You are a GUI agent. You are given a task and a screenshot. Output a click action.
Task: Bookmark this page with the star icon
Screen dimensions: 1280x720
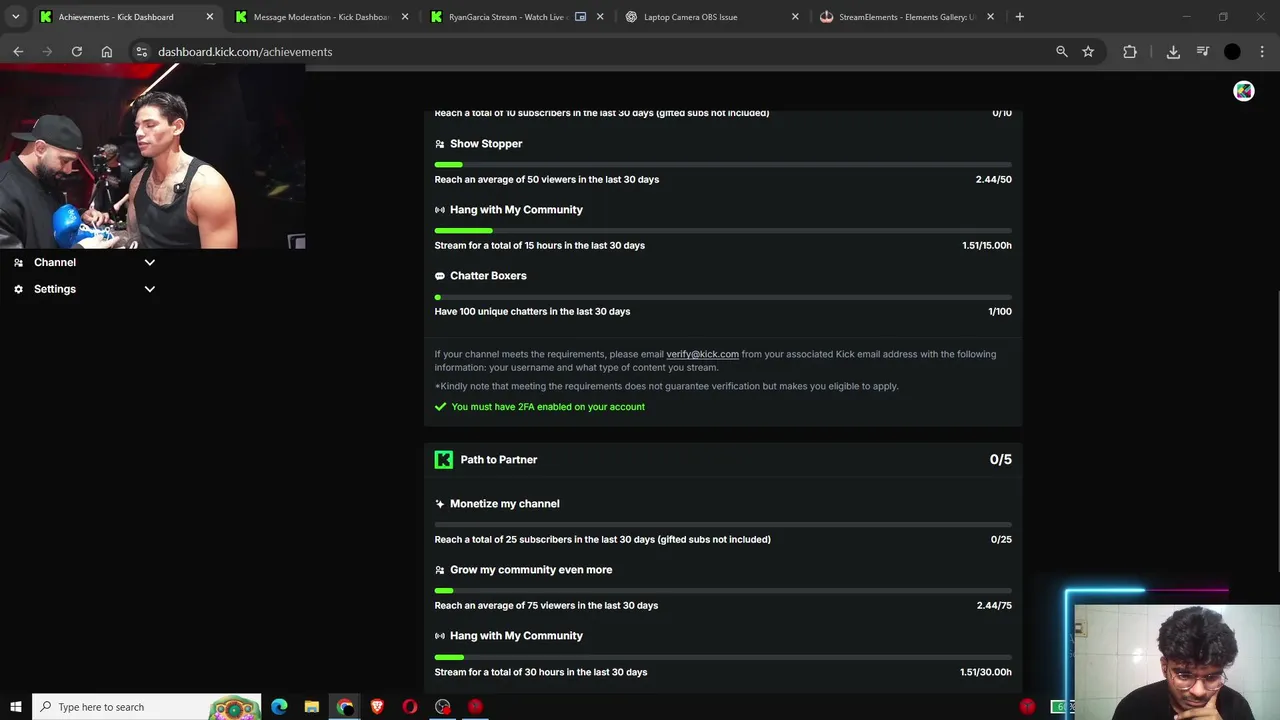(1088, 52)
